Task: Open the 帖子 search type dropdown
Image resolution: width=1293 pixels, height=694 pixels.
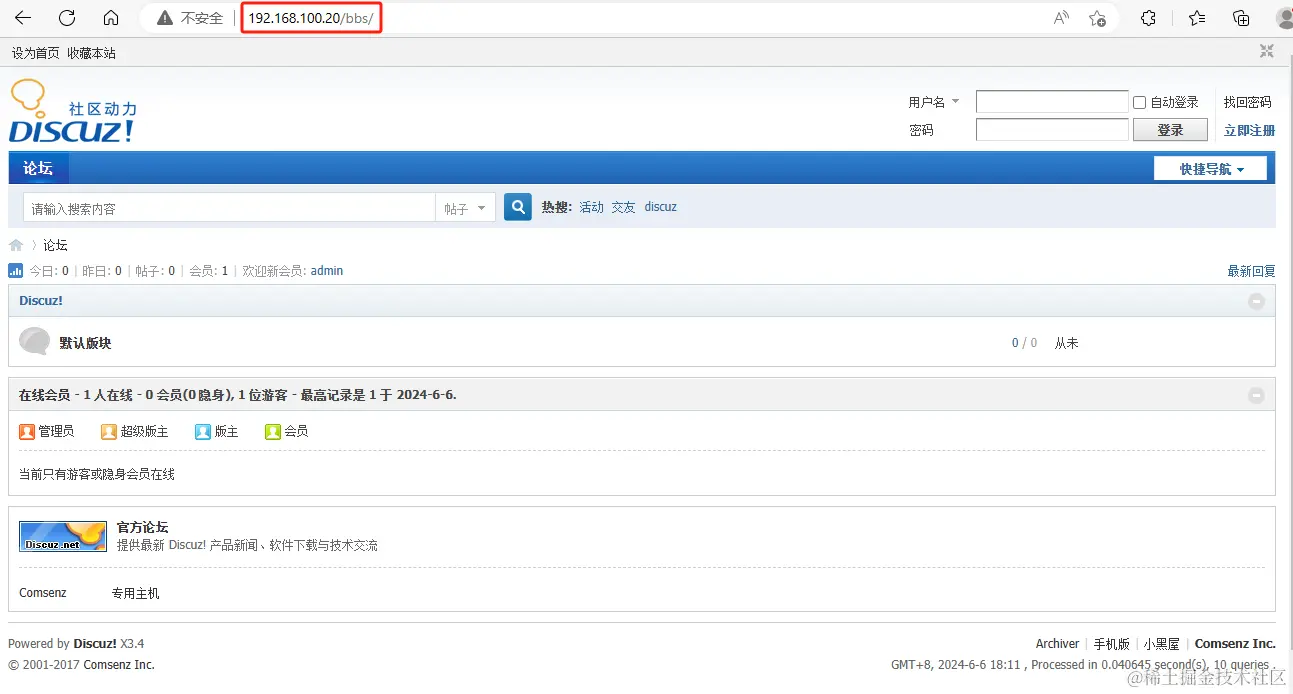Action: pos(465,208)
